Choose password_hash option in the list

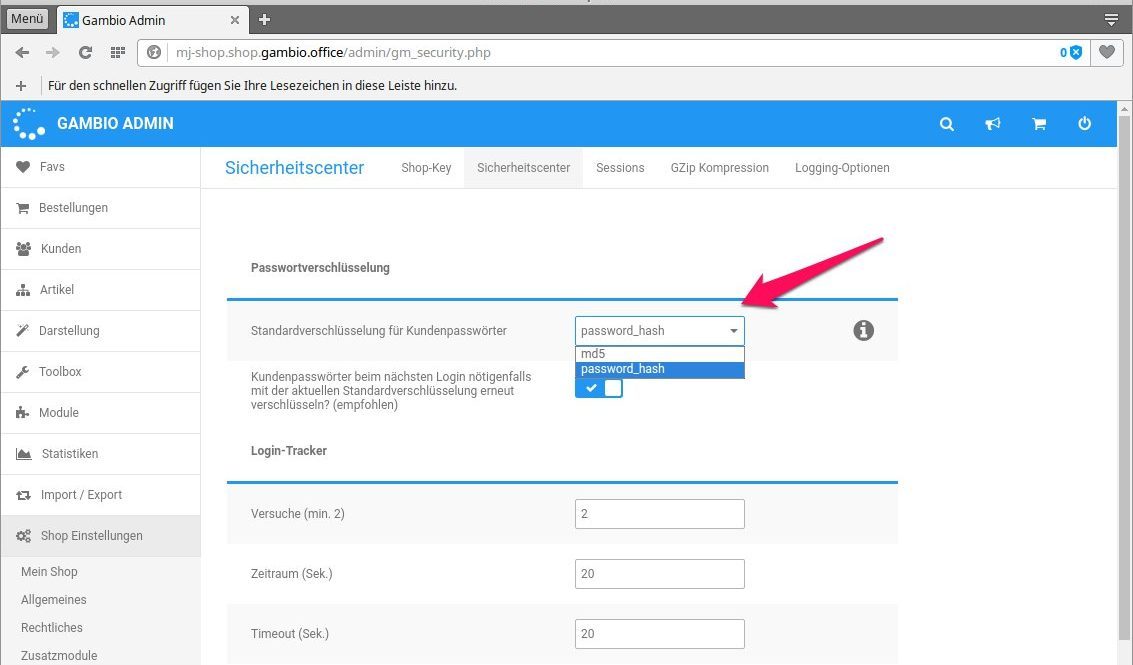coord(659,369)
